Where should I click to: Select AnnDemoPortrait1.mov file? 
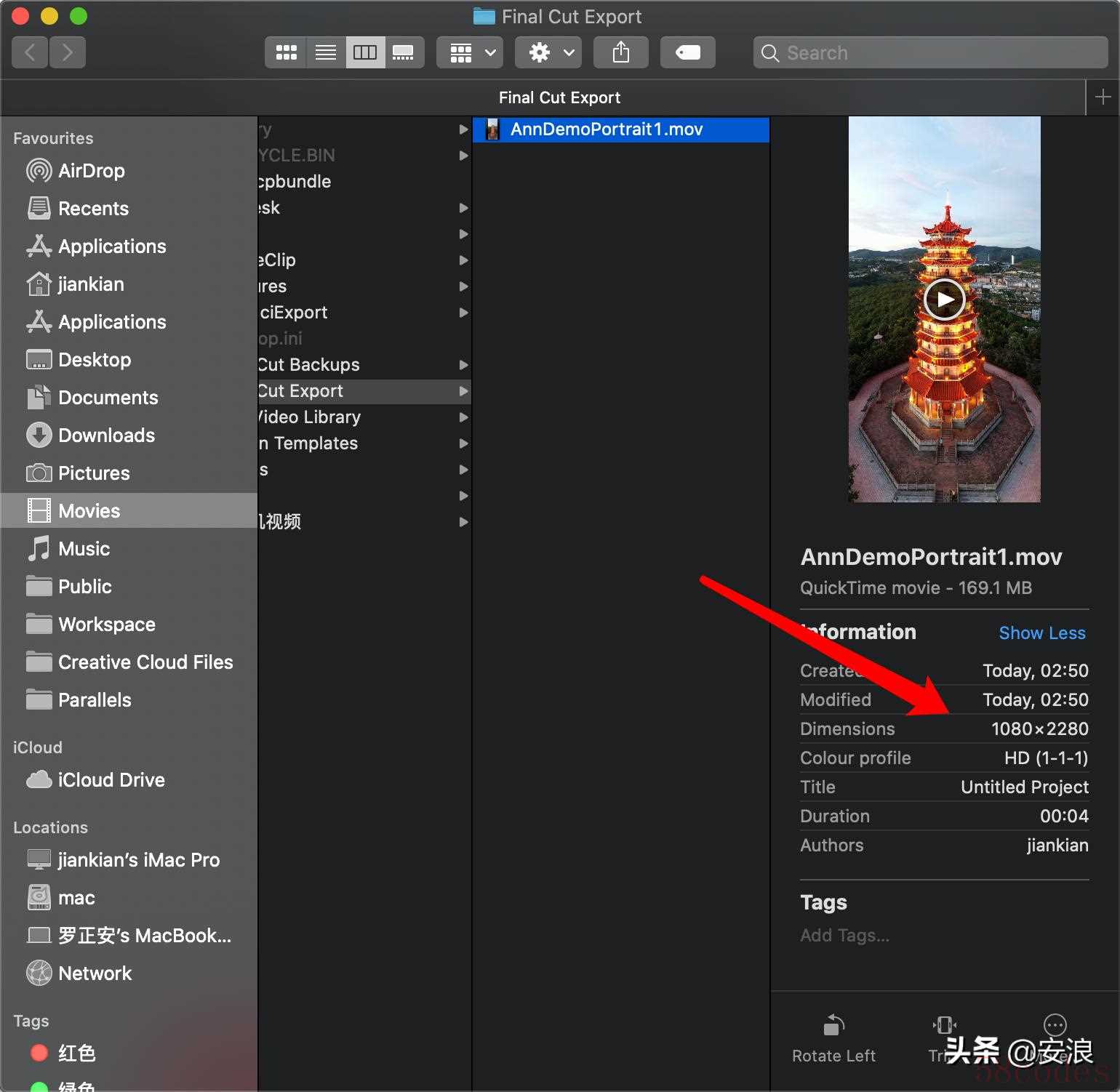tap(621, 129)
